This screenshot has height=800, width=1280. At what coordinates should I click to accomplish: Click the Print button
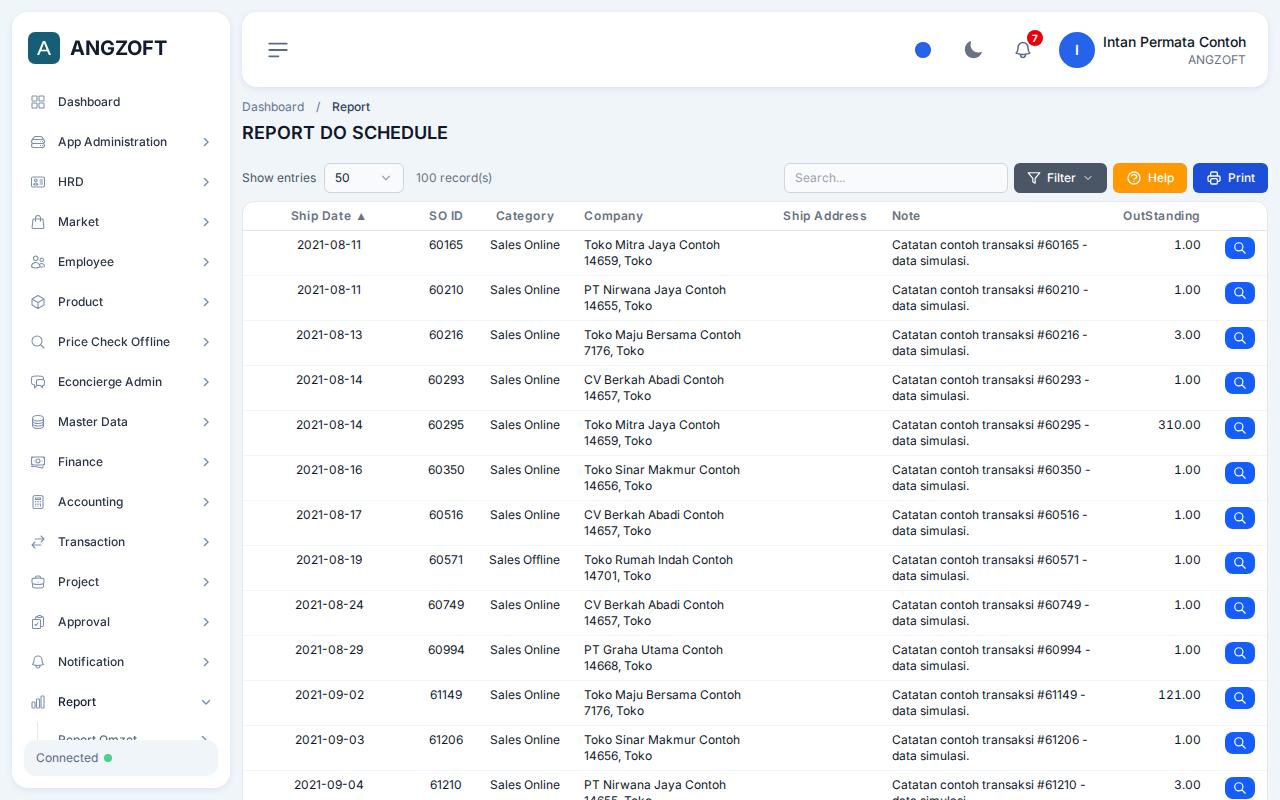pyautogui.click(x=1230, y=178)
